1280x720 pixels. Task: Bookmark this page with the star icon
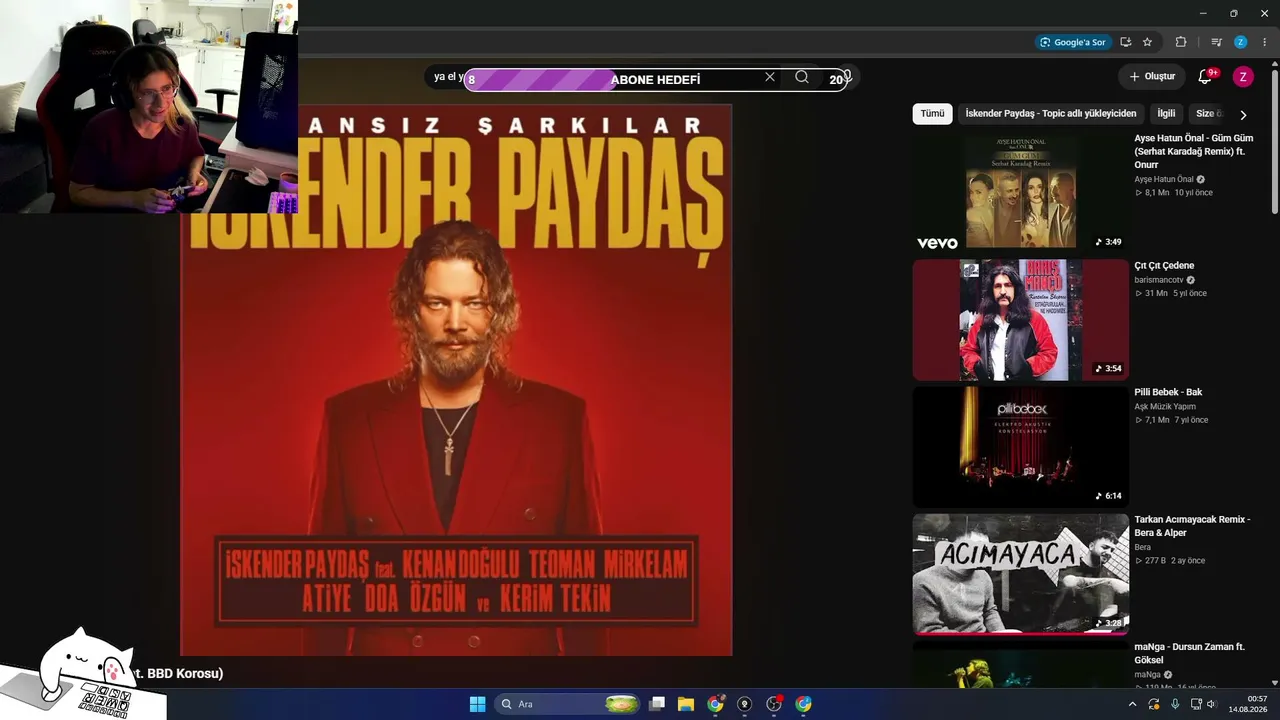point(1147,42)
